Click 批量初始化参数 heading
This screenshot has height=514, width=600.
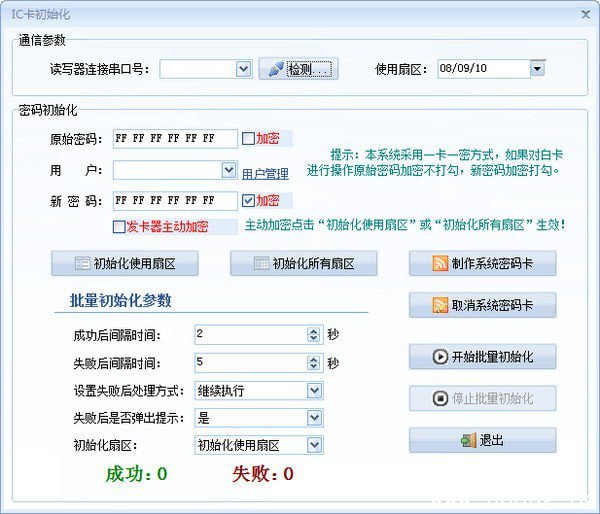(x=121, y=300)
